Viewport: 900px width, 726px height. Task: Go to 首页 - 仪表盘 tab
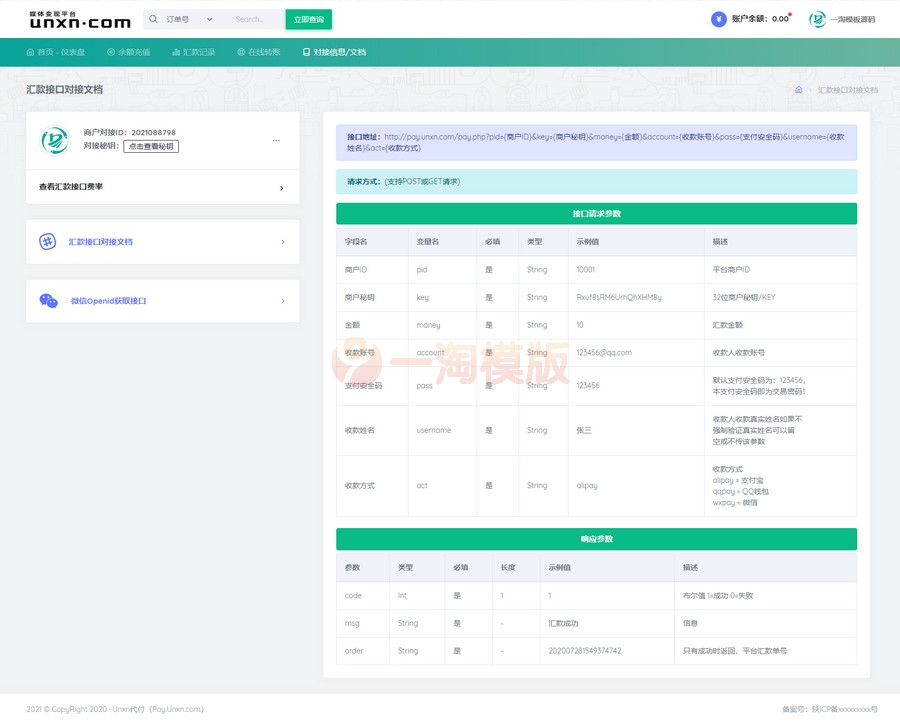point(56,52)
